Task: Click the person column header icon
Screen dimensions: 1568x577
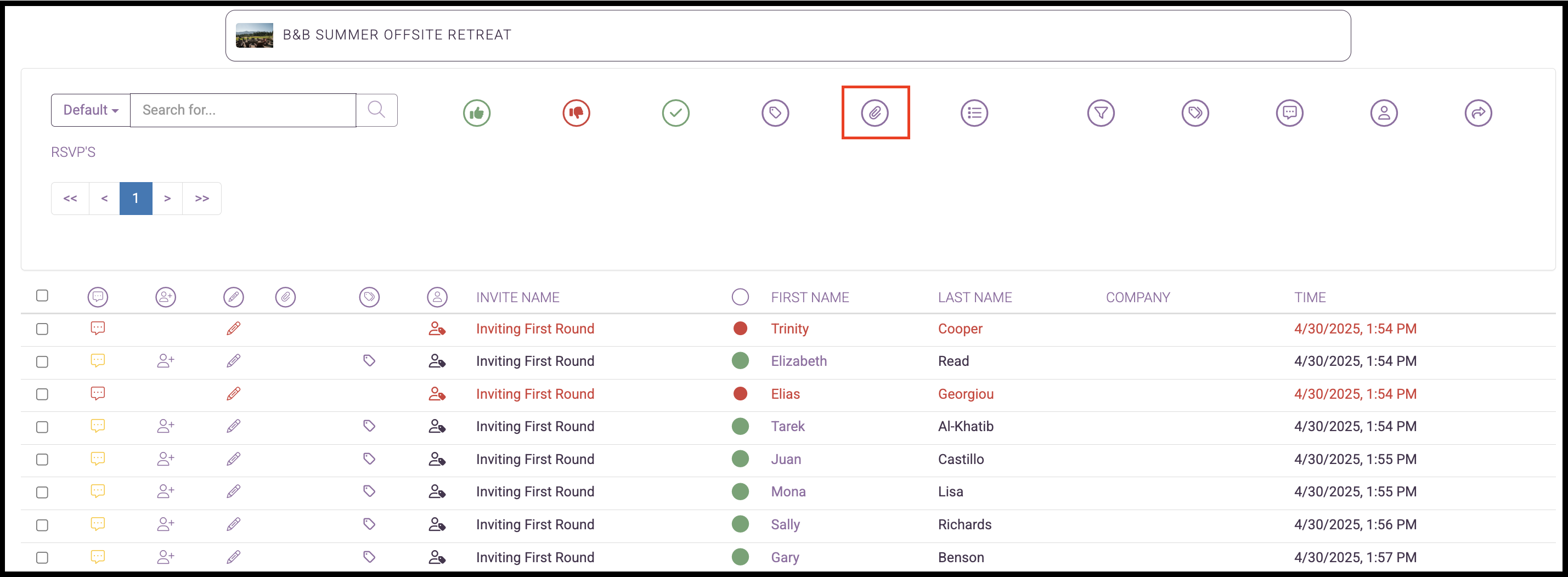Action: click(x=437, y=297)
